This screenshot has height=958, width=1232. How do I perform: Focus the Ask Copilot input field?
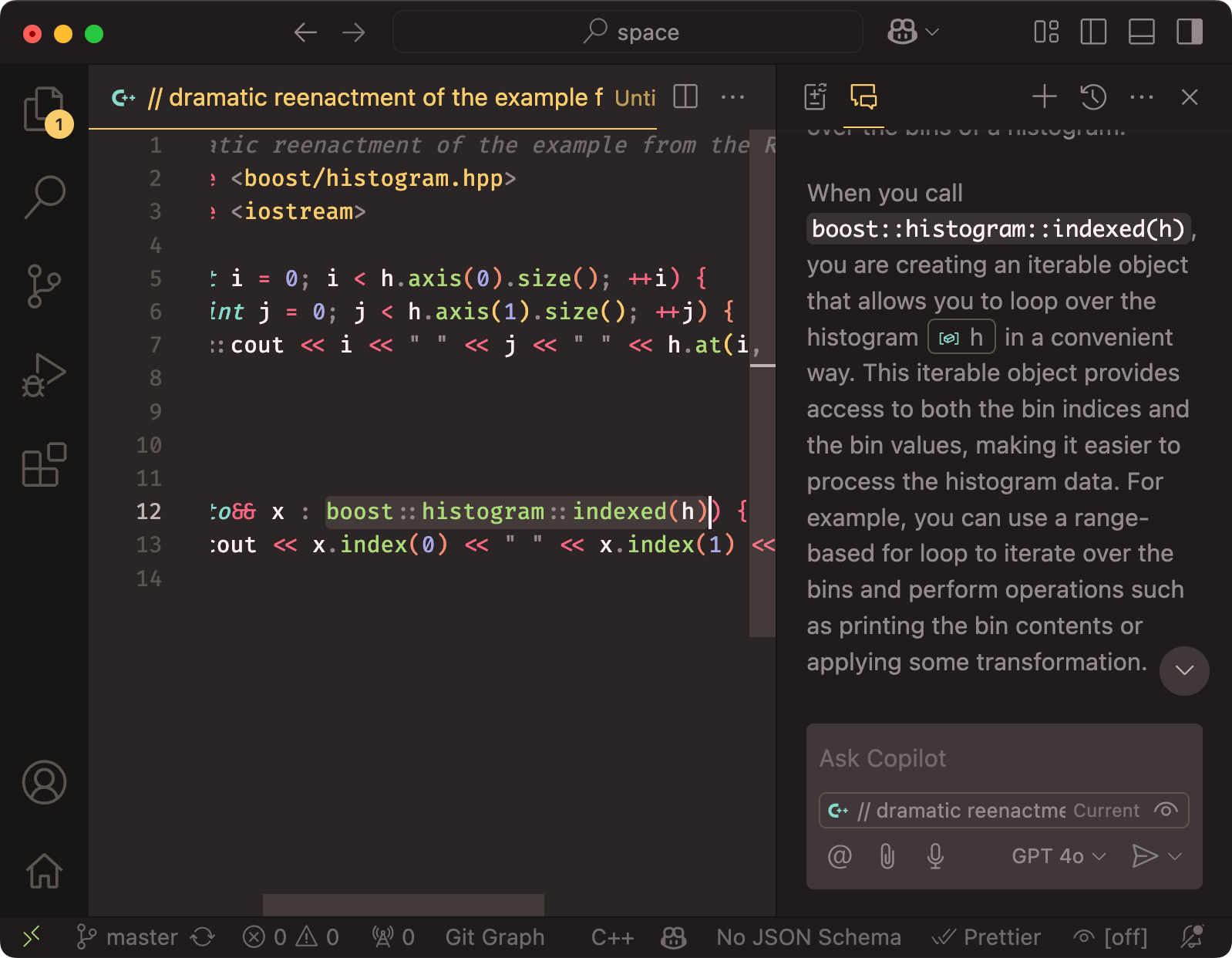[1004, 758]
